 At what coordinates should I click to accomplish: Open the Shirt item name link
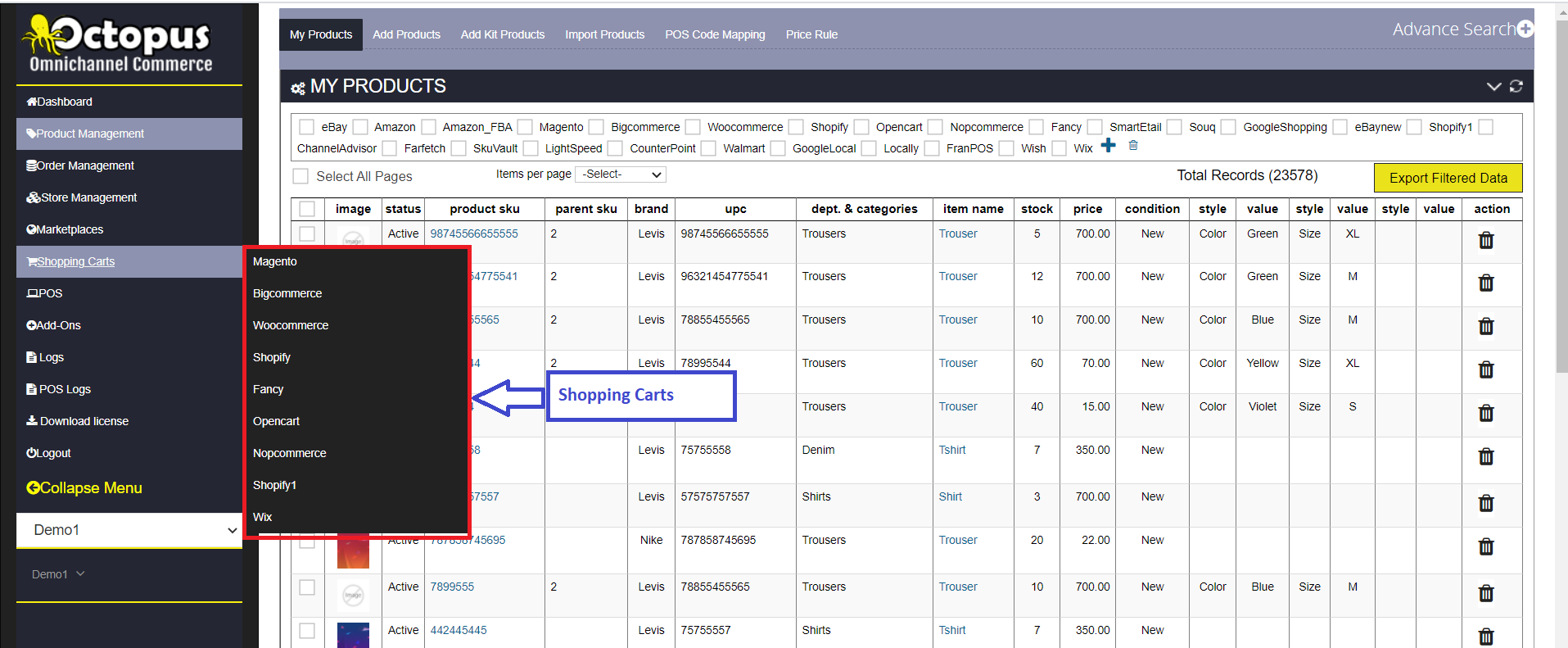click(x=951, y=496)
